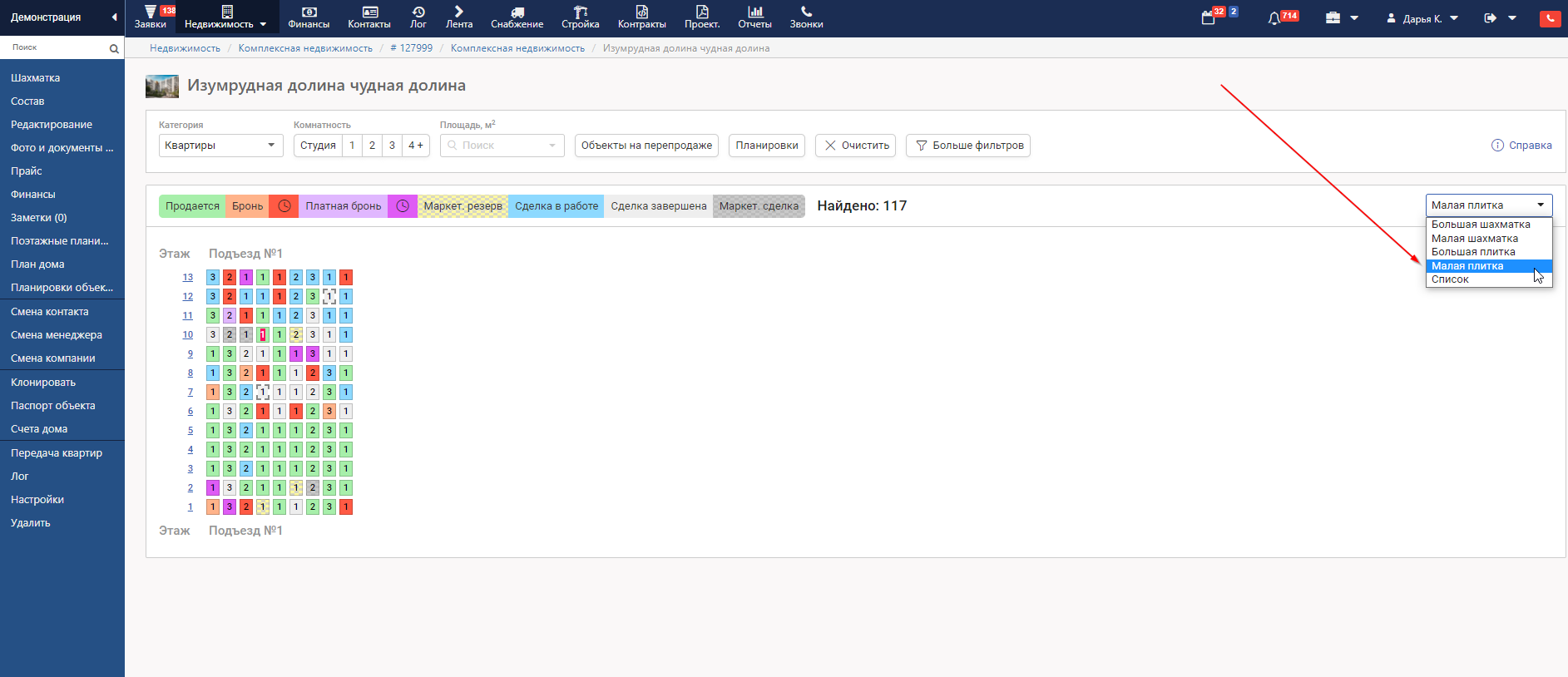Click the Платная бронь legend swatch
Viewport: 1568px width, 677px height.
pyautogui.click(x=343, y=206)
